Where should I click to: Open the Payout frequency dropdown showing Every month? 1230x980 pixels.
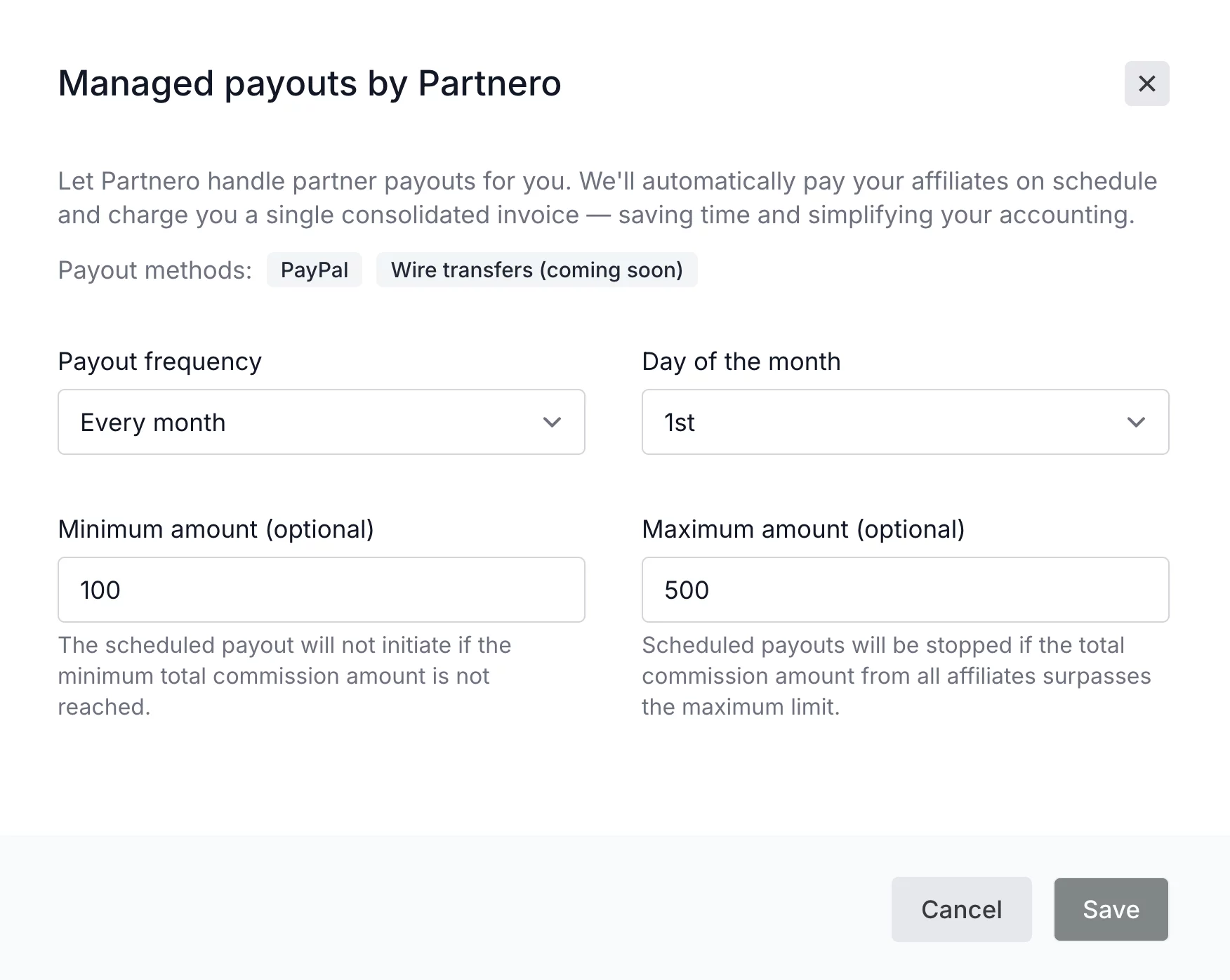pyautogui.click(x=309, y=422)
